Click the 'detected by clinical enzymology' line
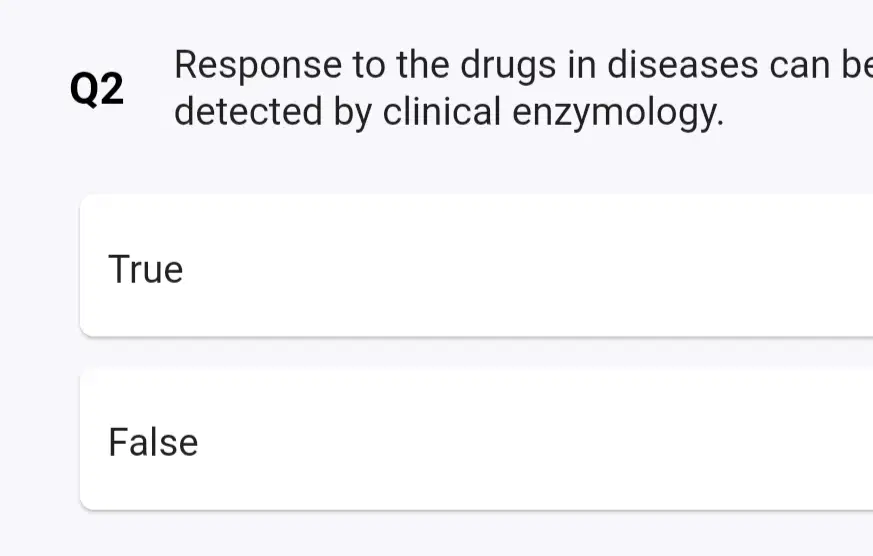Screen dimensions: 873x556 449,112
